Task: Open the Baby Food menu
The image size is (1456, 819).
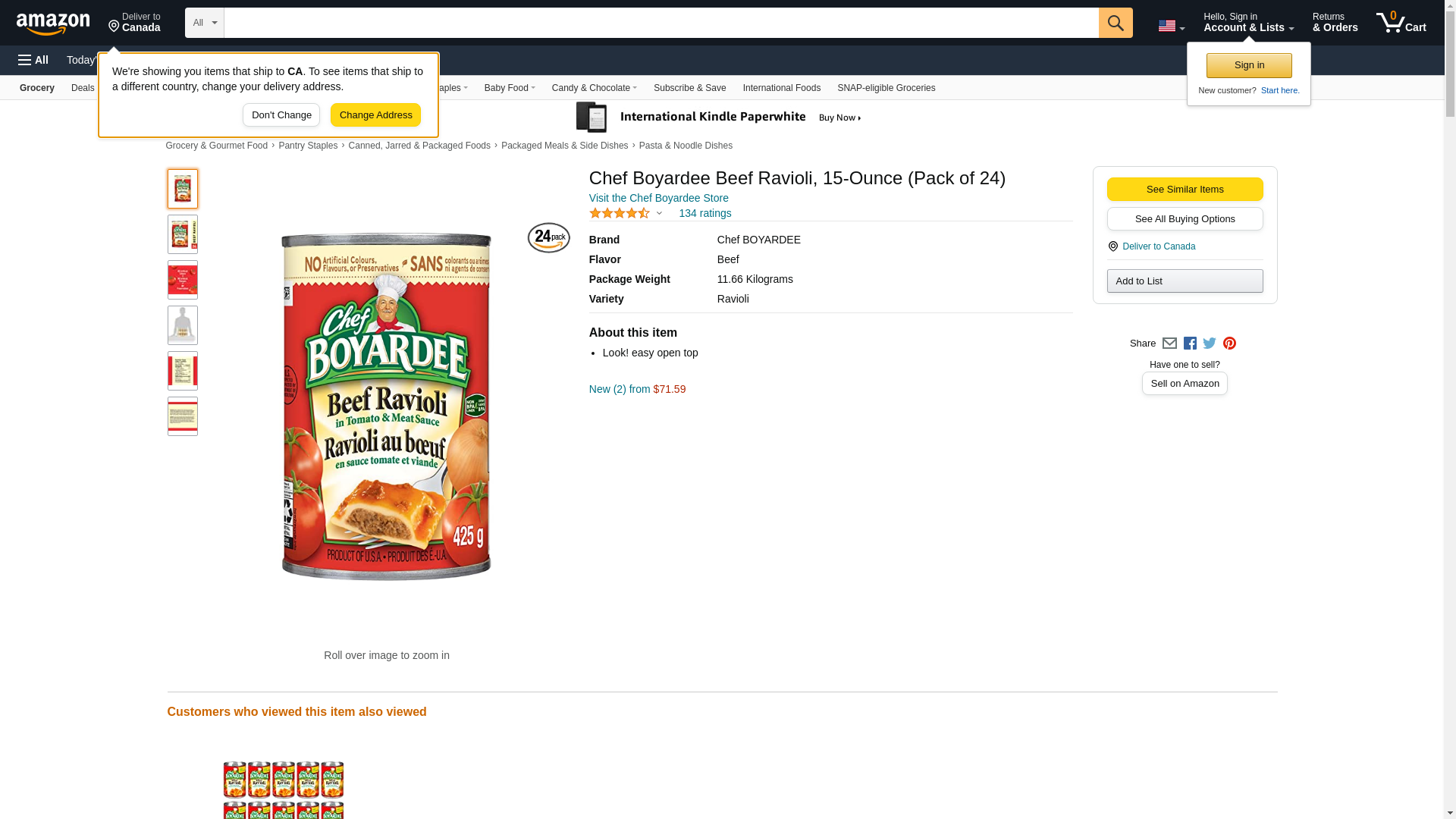Action: 510,88
